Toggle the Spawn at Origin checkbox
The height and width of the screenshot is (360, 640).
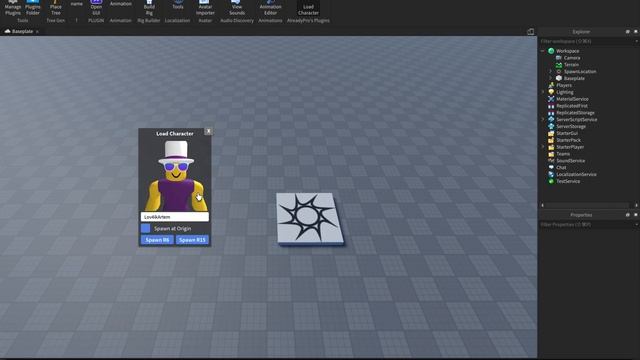tap(146, 228)
